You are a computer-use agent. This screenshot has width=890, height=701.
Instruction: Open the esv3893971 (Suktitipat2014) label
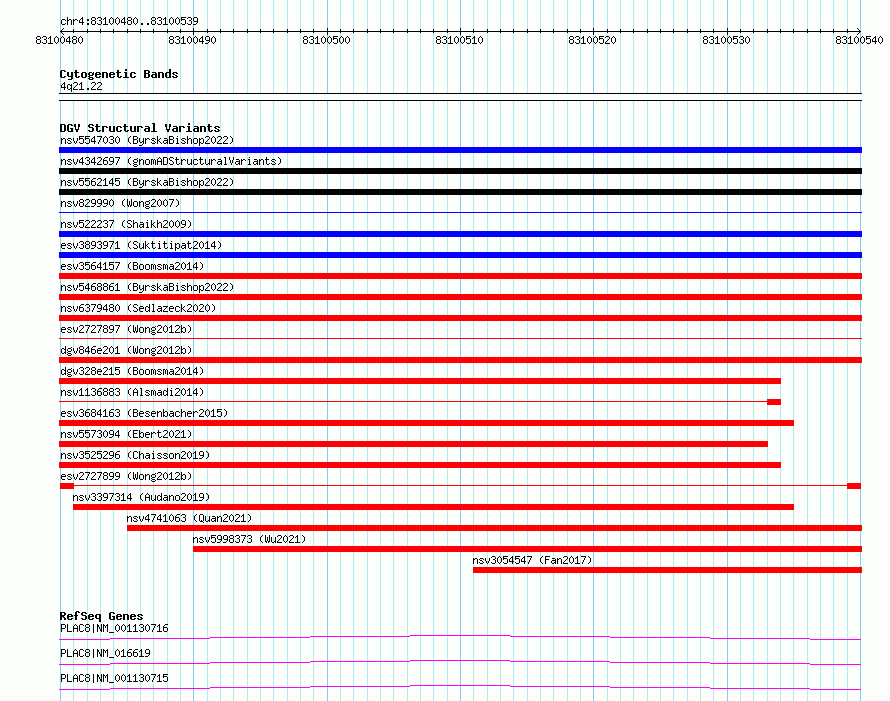pos(141,245)
